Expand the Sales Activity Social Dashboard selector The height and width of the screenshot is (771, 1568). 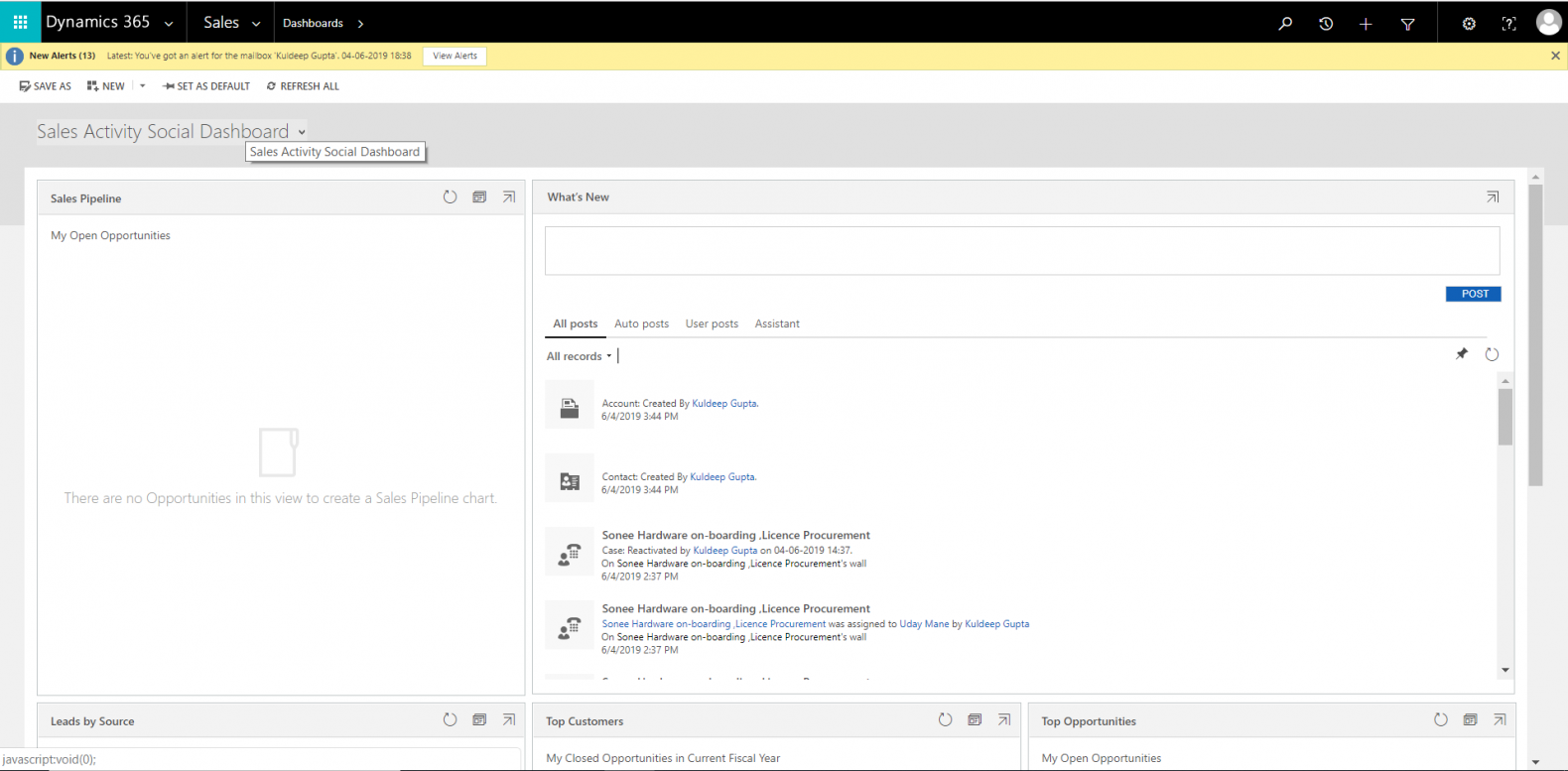click(x=302, y=132)
